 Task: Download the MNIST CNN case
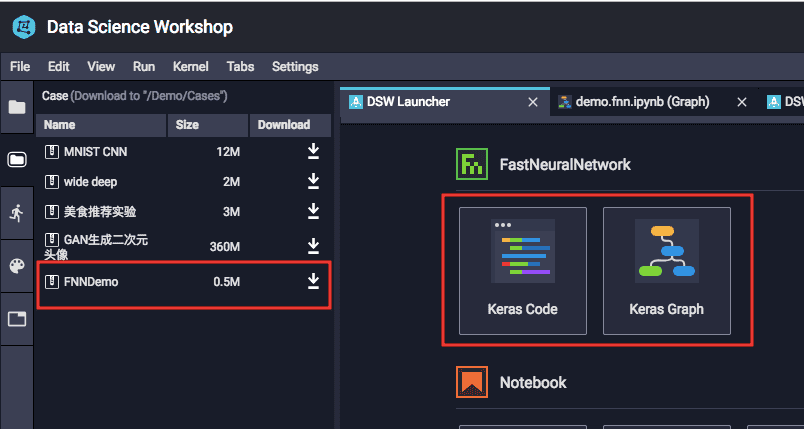(x=313, y=152)
